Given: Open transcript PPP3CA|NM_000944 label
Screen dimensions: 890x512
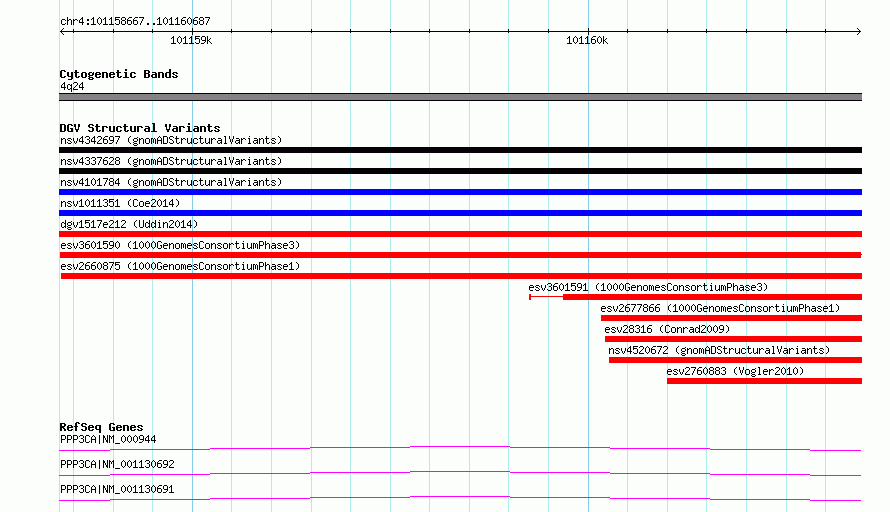Looking at the screenshot, I should 108,439.
